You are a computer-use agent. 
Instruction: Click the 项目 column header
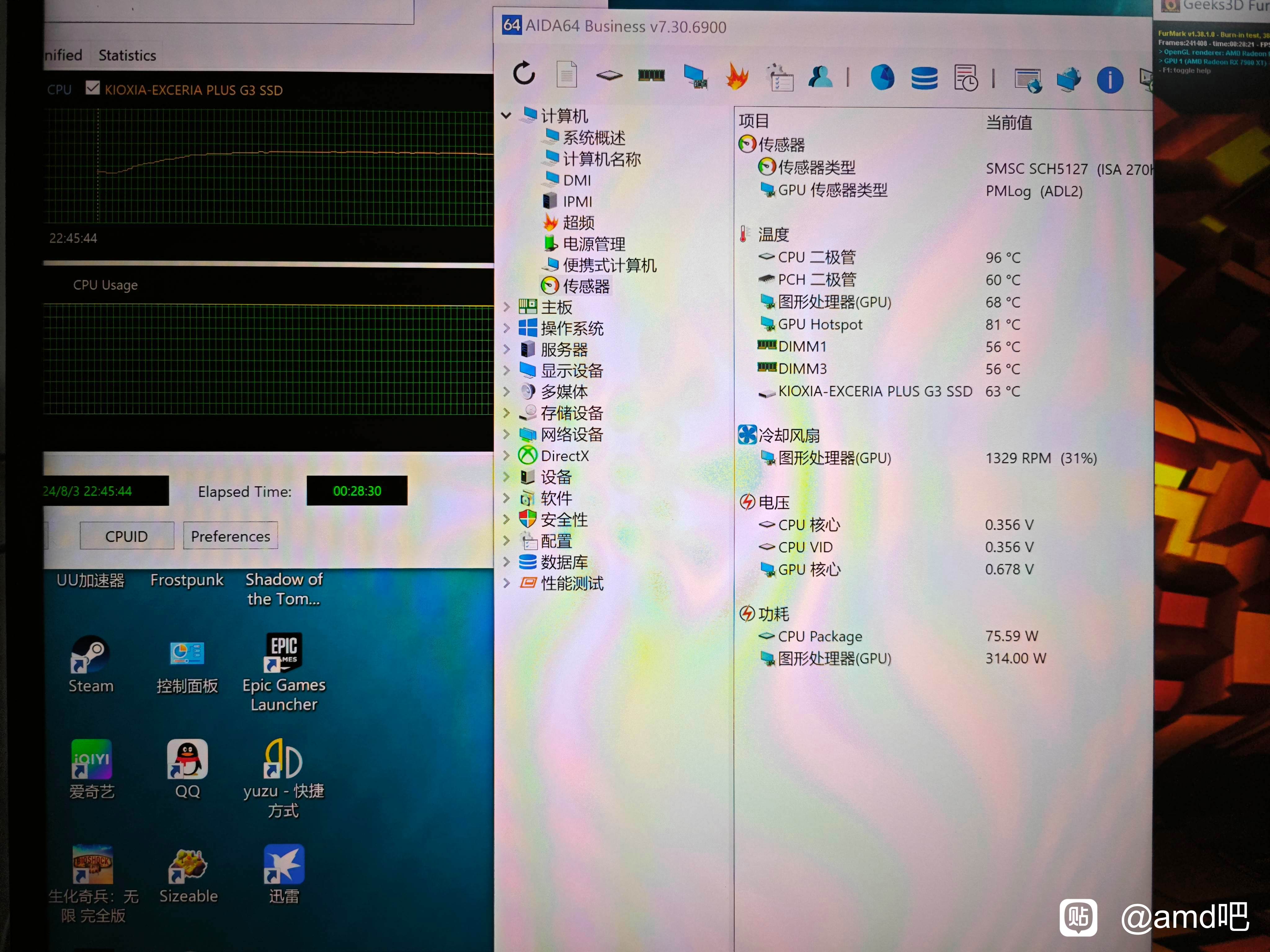pos(753,121)
